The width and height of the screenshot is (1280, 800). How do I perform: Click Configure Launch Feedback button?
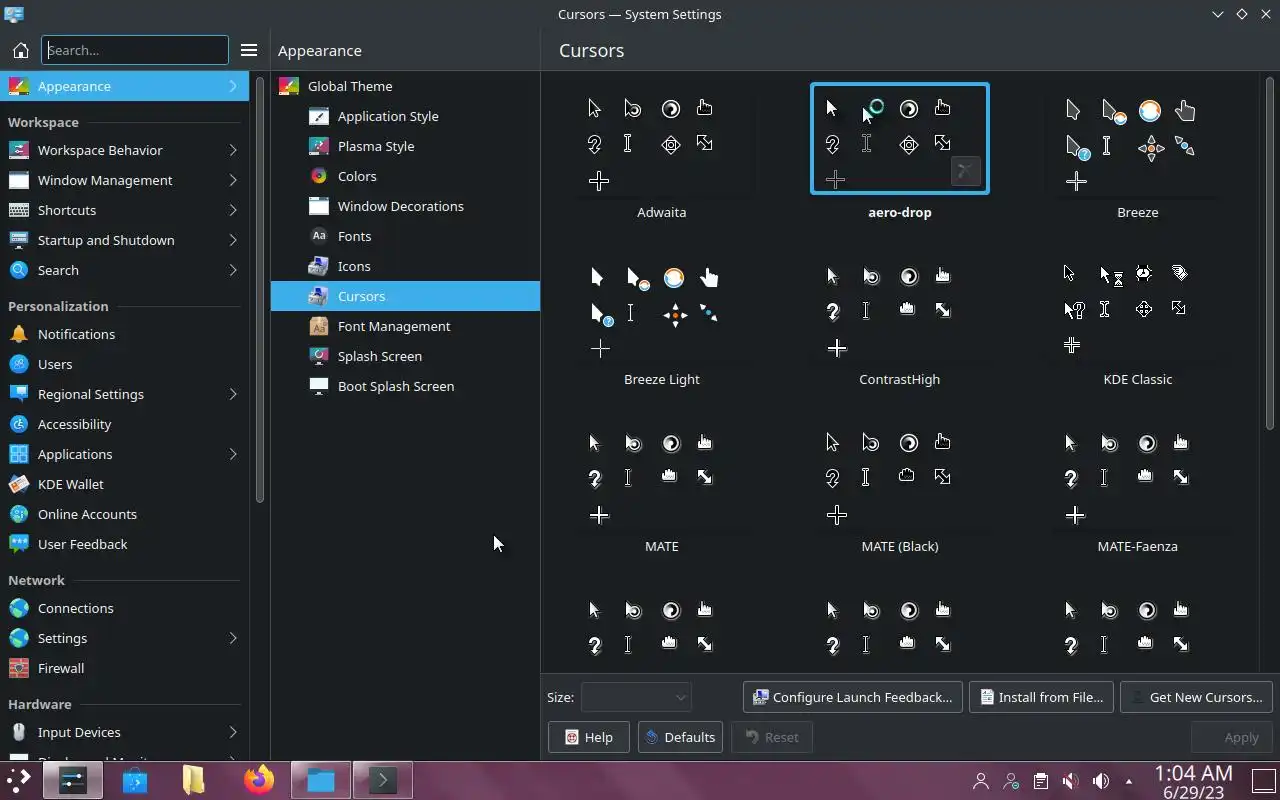(x=853, y=697)
